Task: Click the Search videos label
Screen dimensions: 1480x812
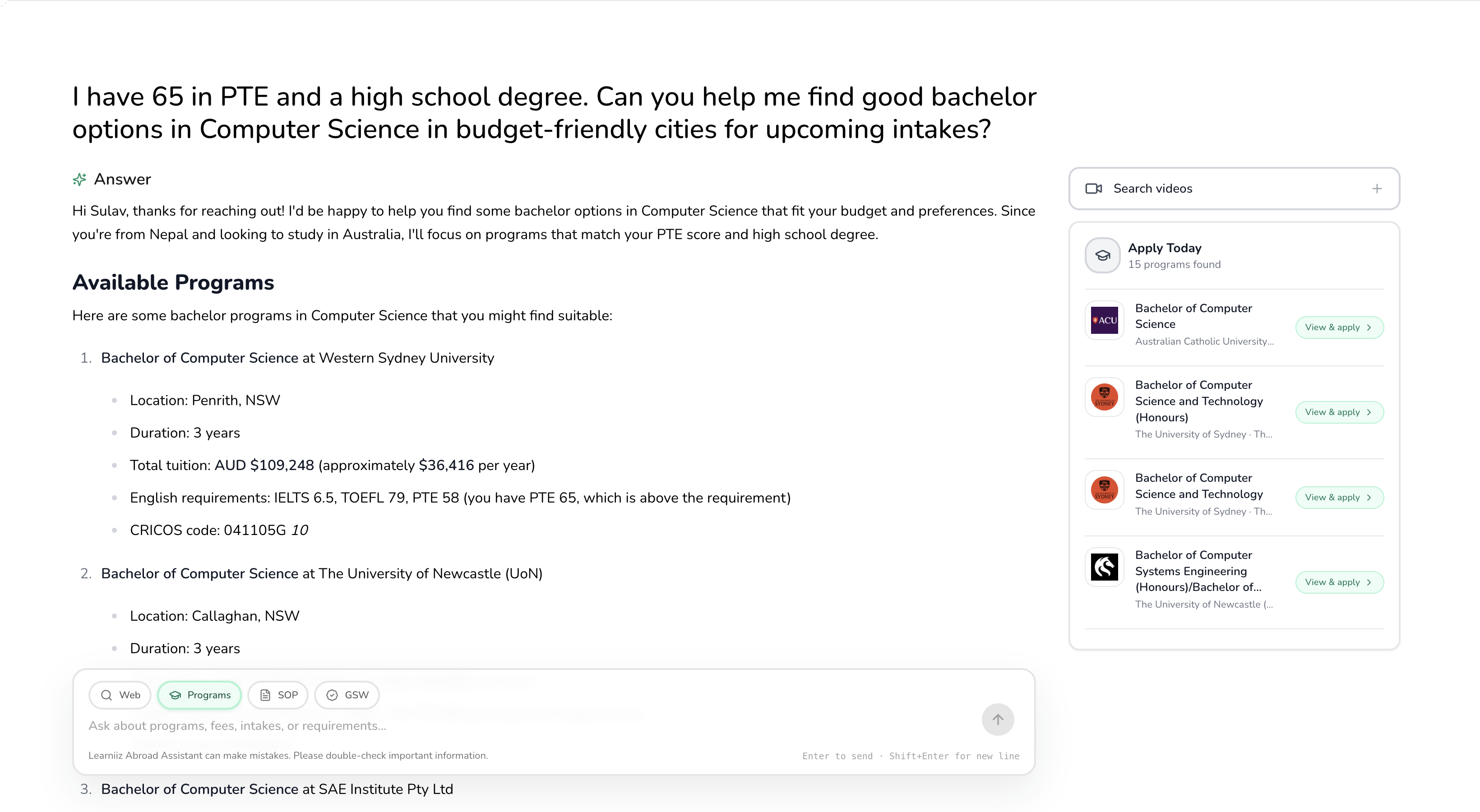Action: pos(1152,189)
